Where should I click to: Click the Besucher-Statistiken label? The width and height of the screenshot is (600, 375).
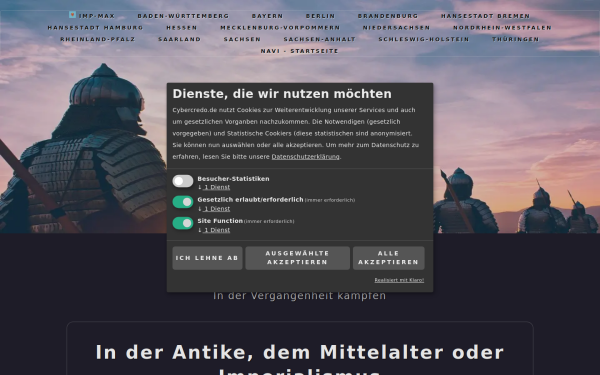pyautogui.click(x=233, y=179)
